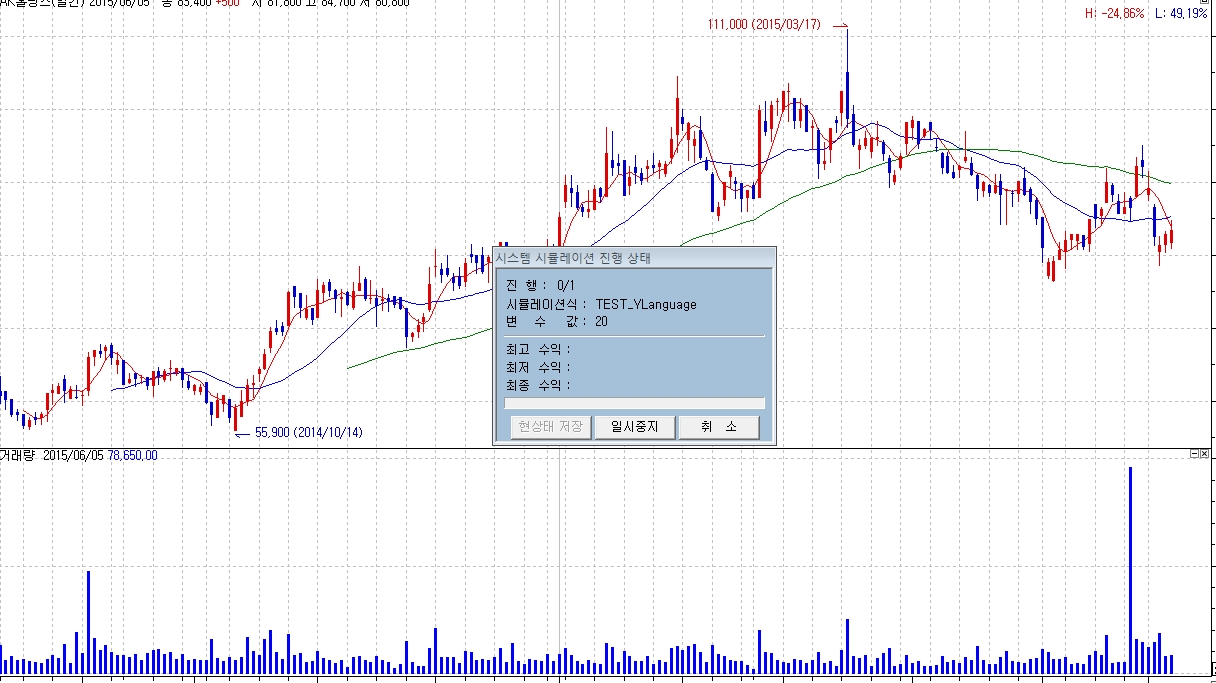Screen dimensions: 1216x683
Task: Click the greyed-out 현상태 저장 button
Action: click(550, 427)
